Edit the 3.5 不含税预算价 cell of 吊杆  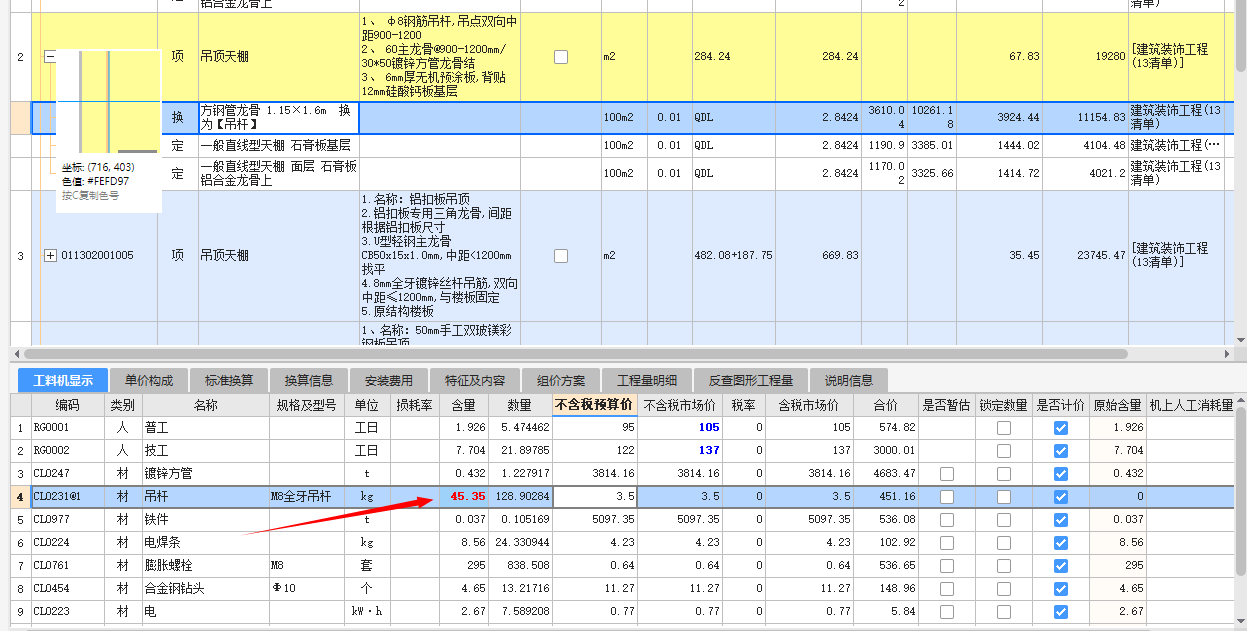coord(595,497)
